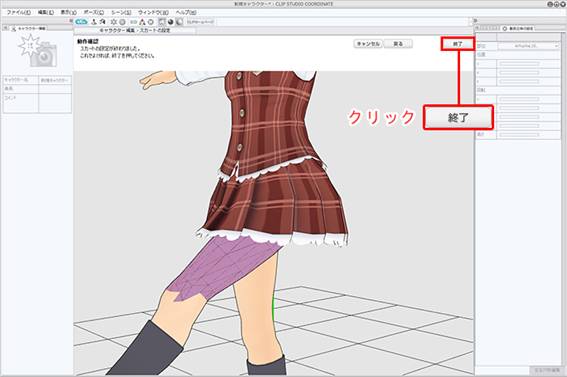
Task: Click the flat gray disc icon next to sun icon
Action: tap(123, 22)
